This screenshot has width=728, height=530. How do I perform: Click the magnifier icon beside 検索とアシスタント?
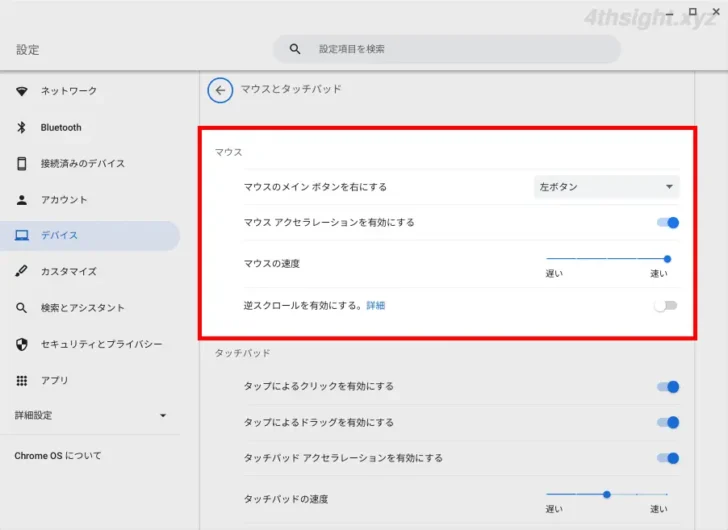coord(21,308)
